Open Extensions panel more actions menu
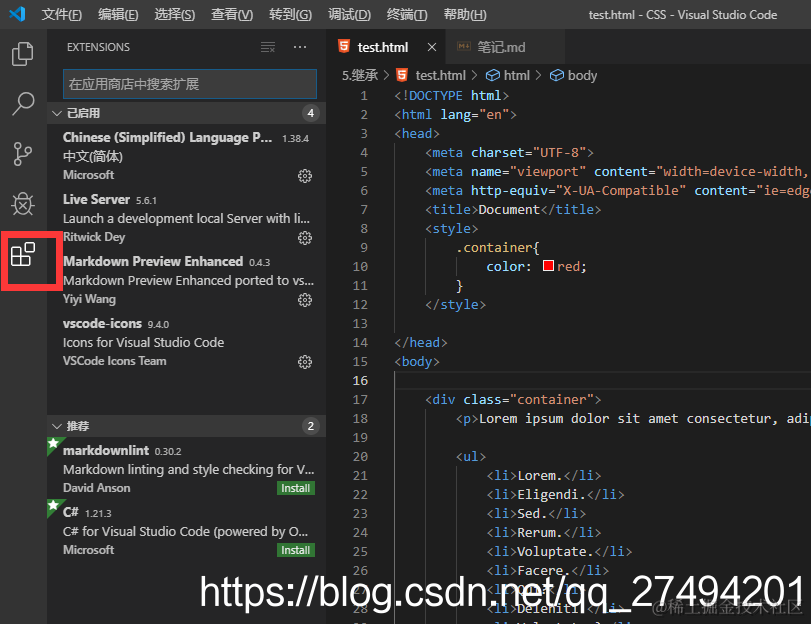The image size is (811, 624). coord(300,47)
